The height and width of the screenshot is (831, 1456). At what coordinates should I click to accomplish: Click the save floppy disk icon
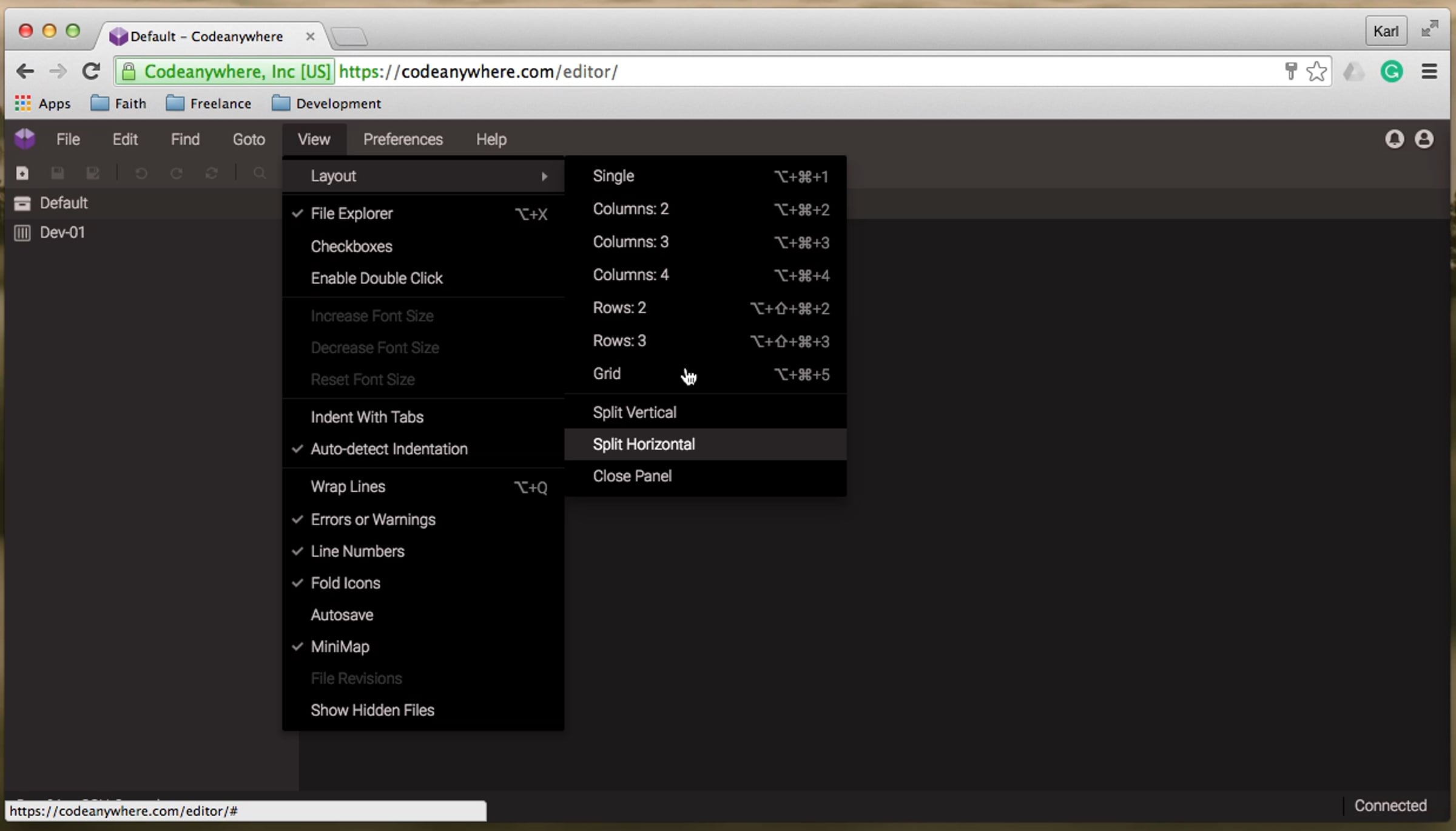point(58,174)
